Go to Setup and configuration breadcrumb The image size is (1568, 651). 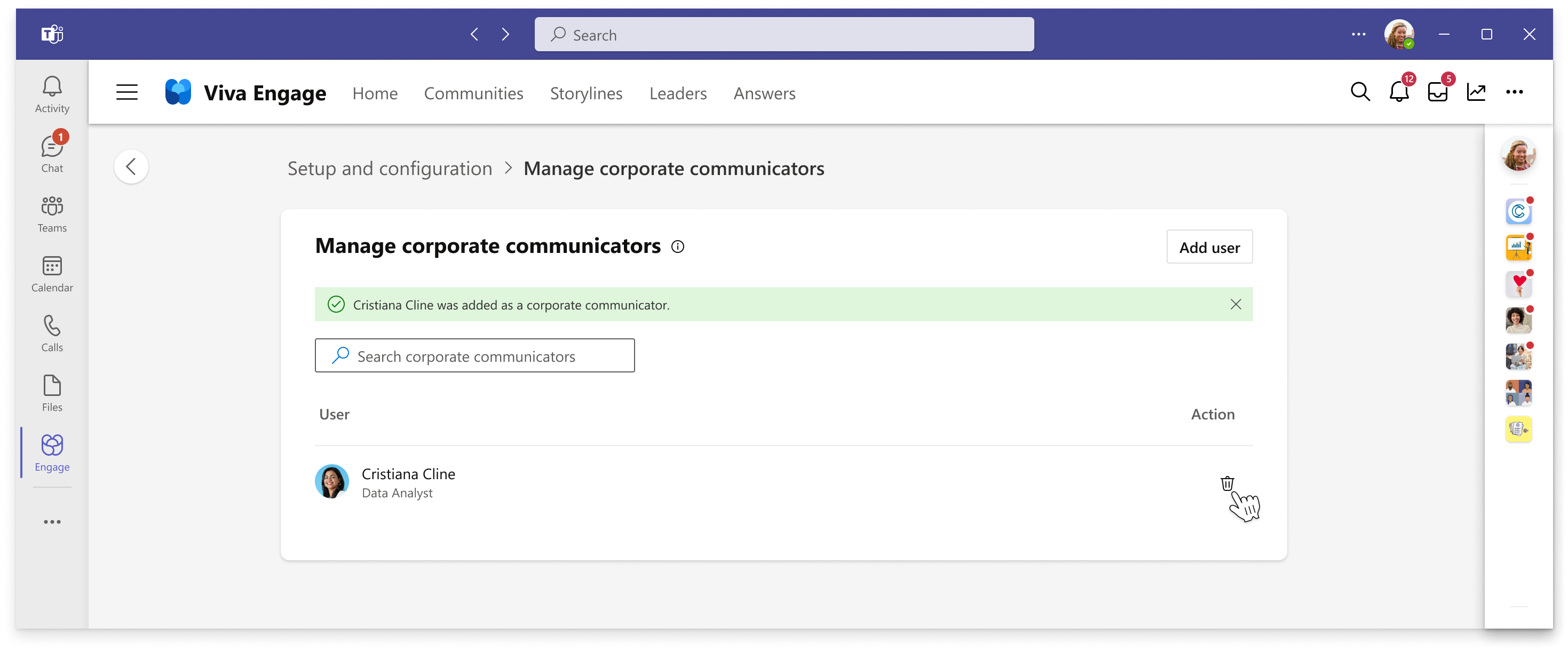tap(390, 168)
